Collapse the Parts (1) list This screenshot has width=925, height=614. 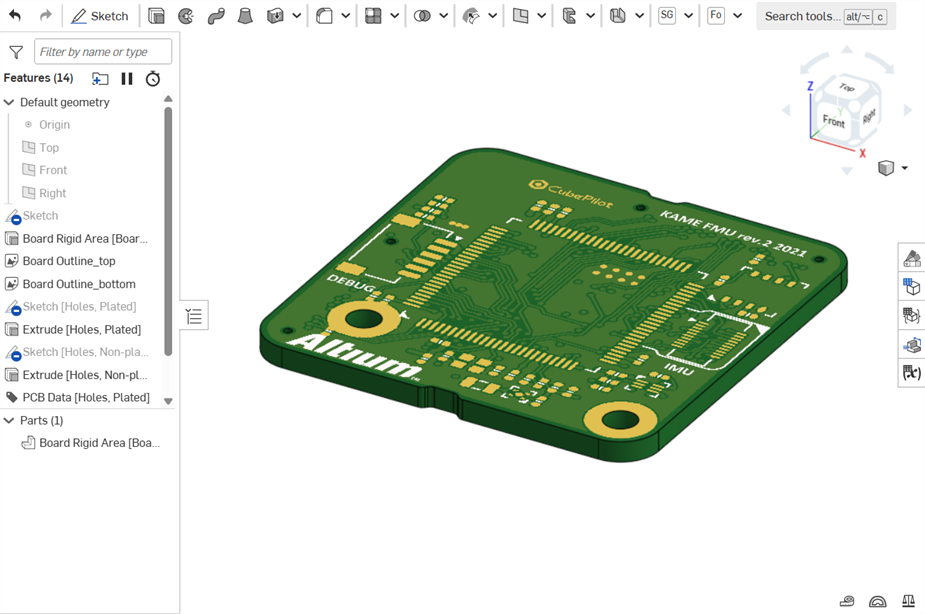pos(9,421)
